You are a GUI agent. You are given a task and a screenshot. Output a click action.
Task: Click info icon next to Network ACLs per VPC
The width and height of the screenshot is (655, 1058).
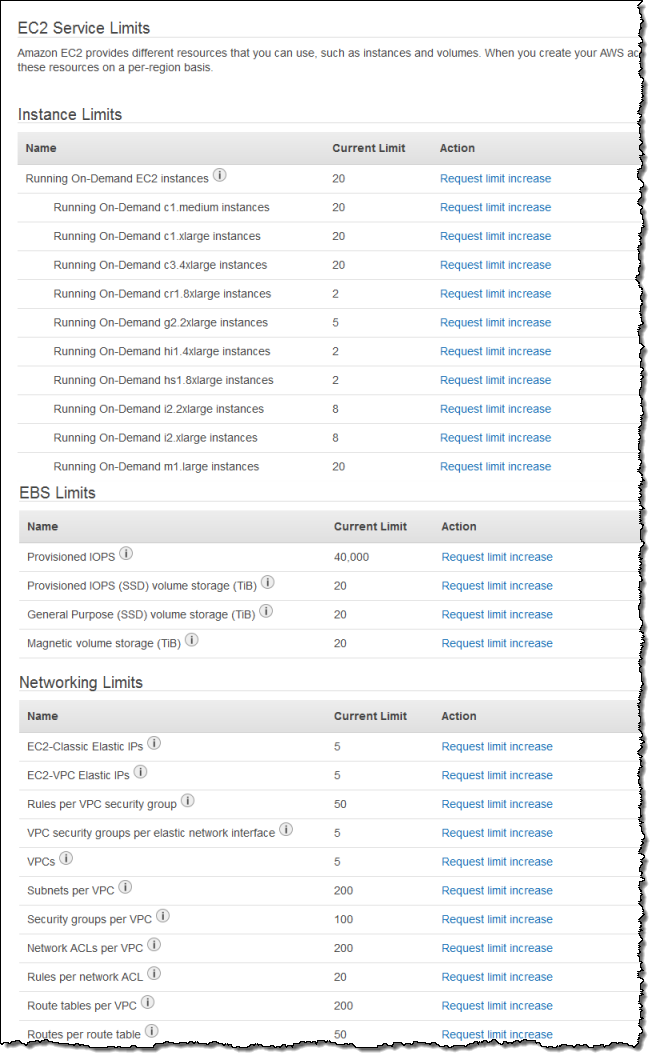154,946
